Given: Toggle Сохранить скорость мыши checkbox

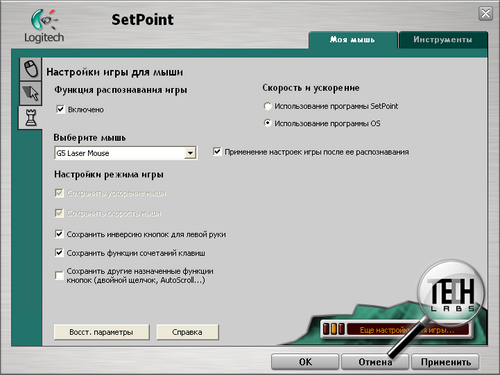Looking at the screenshot, I should click(x=59, y=213).
